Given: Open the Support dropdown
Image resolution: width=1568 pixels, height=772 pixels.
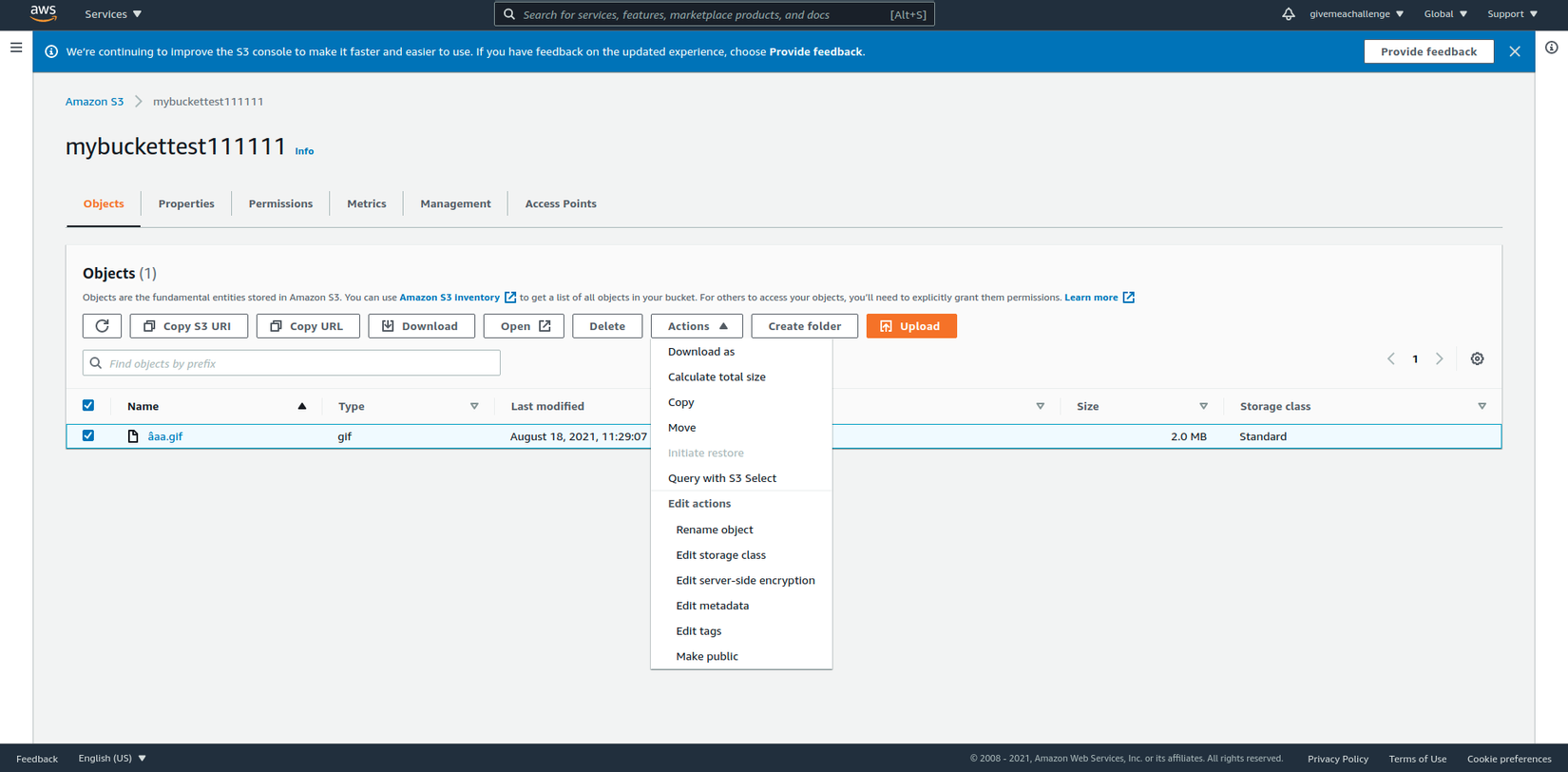Looking at the screenshot, I should 1512,14.
